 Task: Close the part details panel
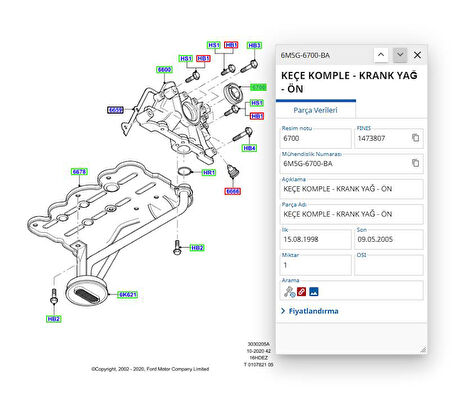click(417, 55)
